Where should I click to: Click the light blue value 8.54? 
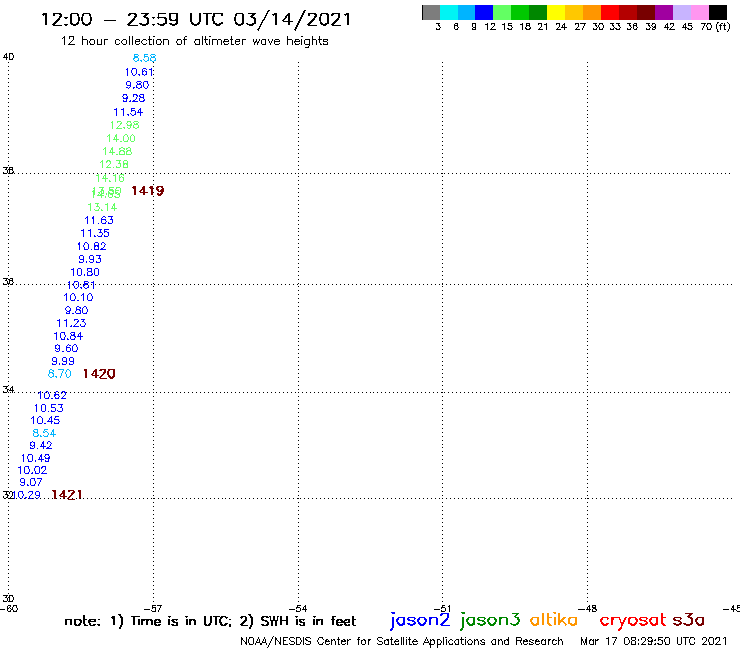[x=44, y=433]
